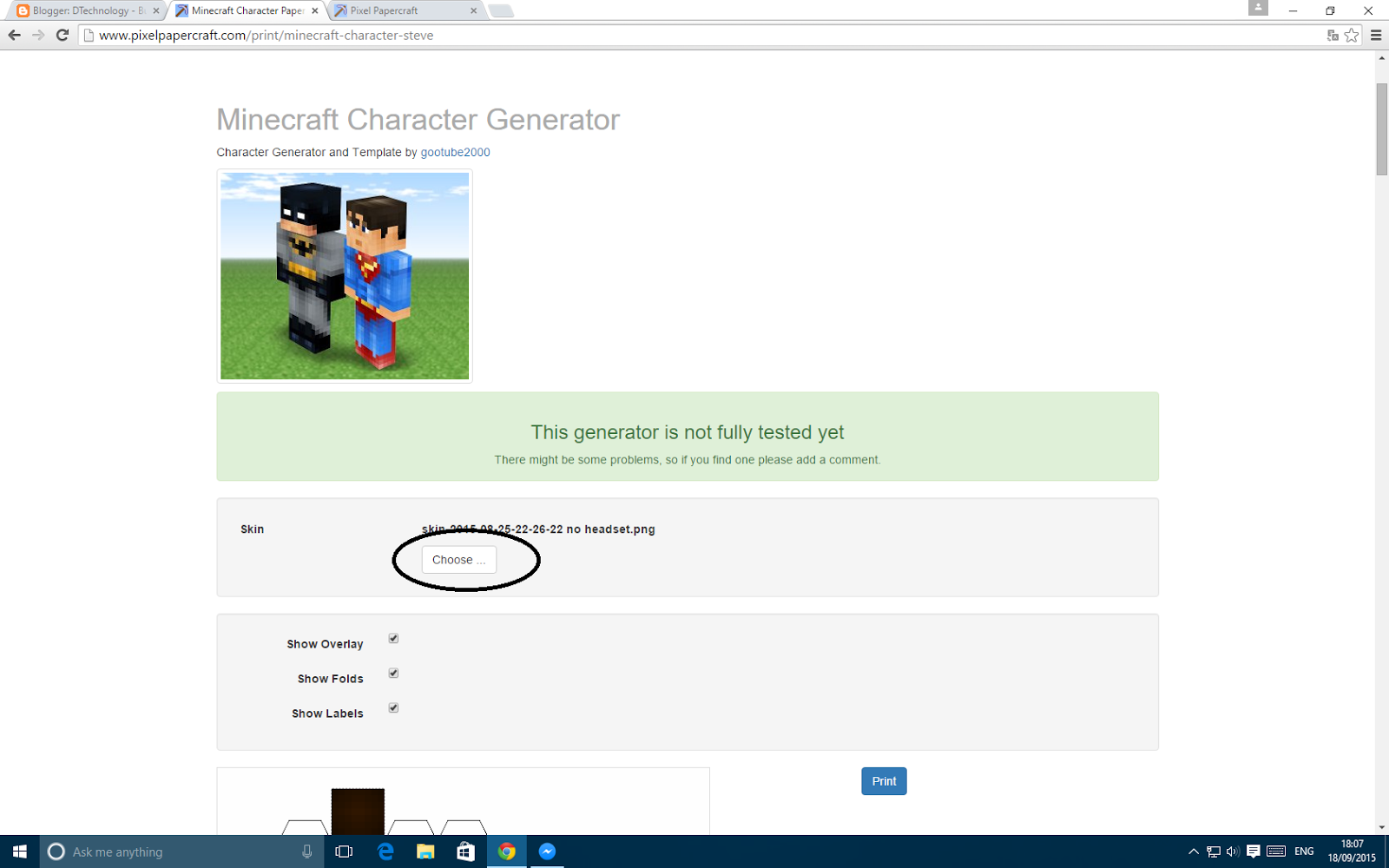Viewport: 1389px width, 868px height.
Task: Click the selected skin file name text
Action: tap(538, 529)
